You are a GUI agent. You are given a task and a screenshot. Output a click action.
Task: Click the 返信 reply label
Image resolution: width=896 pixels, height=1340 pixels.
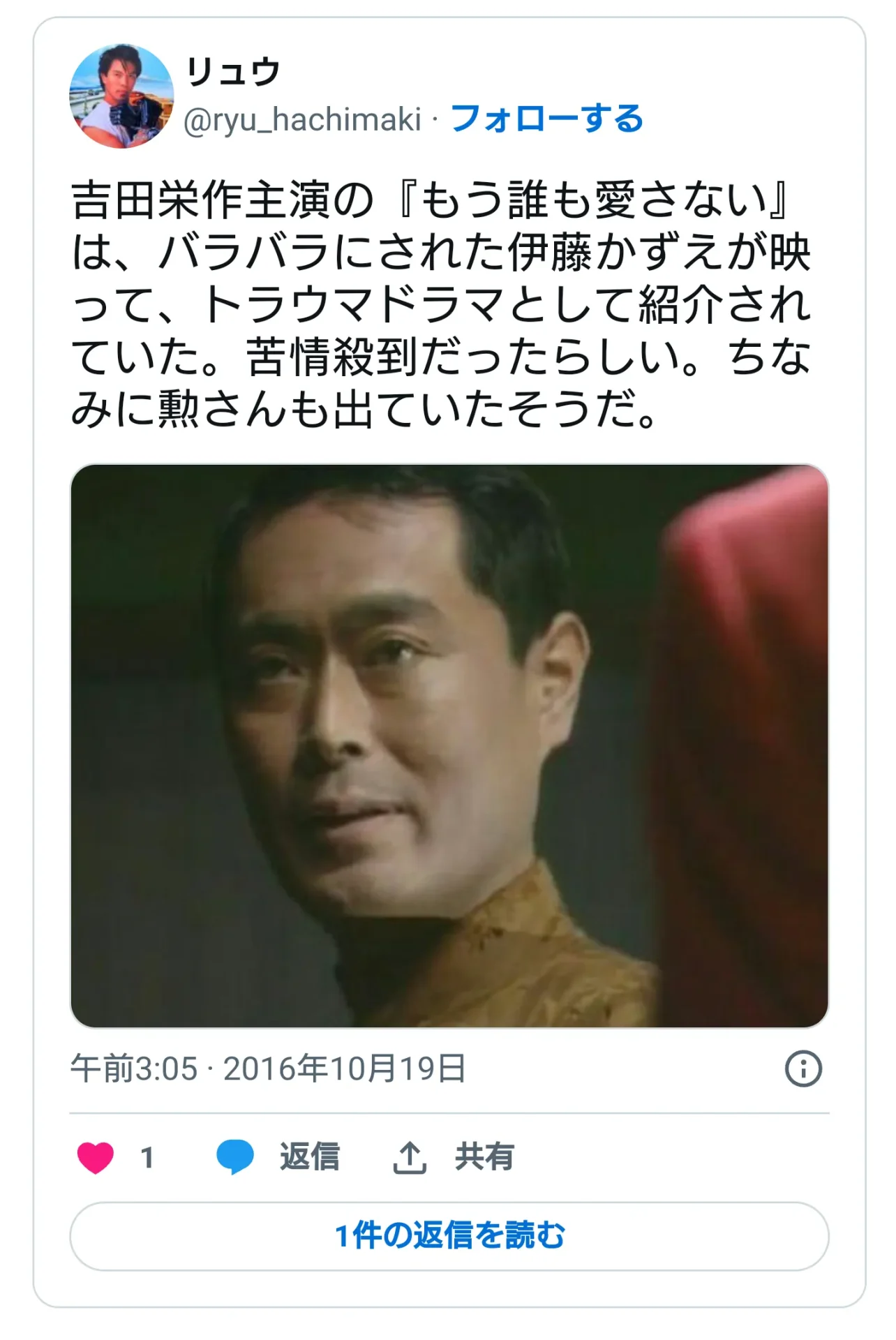coord(310,1156)
